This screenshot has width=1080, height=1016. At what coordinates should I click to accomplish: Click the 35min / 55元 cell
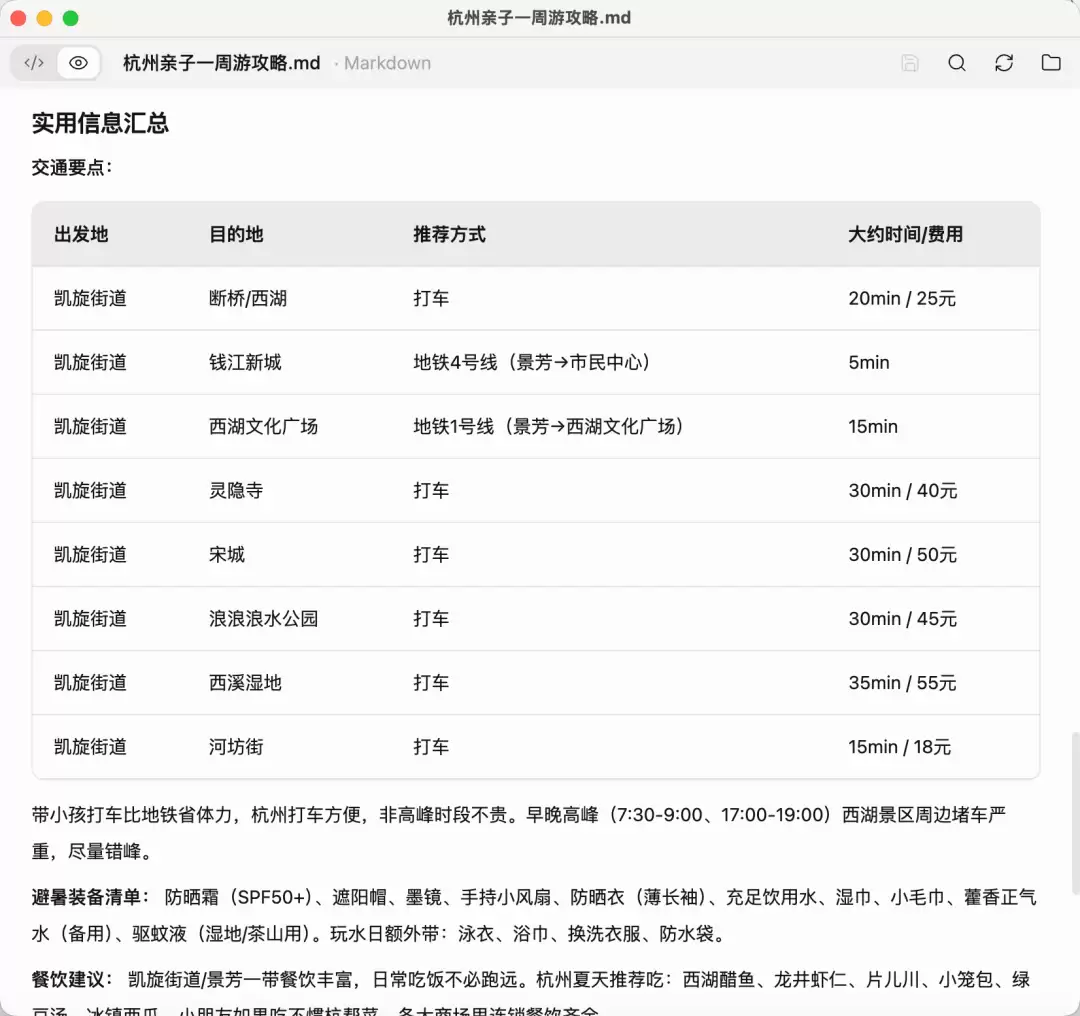tap(902, 683)
